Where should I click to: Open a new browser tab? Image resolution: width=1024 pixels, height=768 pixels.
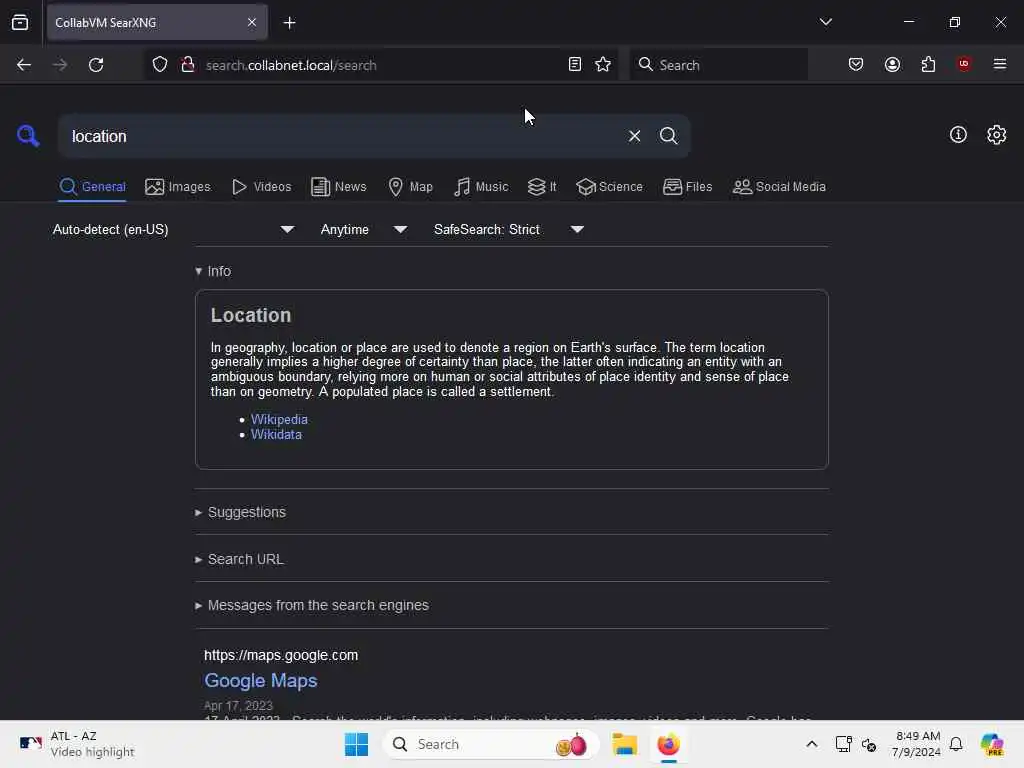pos(289,23)
